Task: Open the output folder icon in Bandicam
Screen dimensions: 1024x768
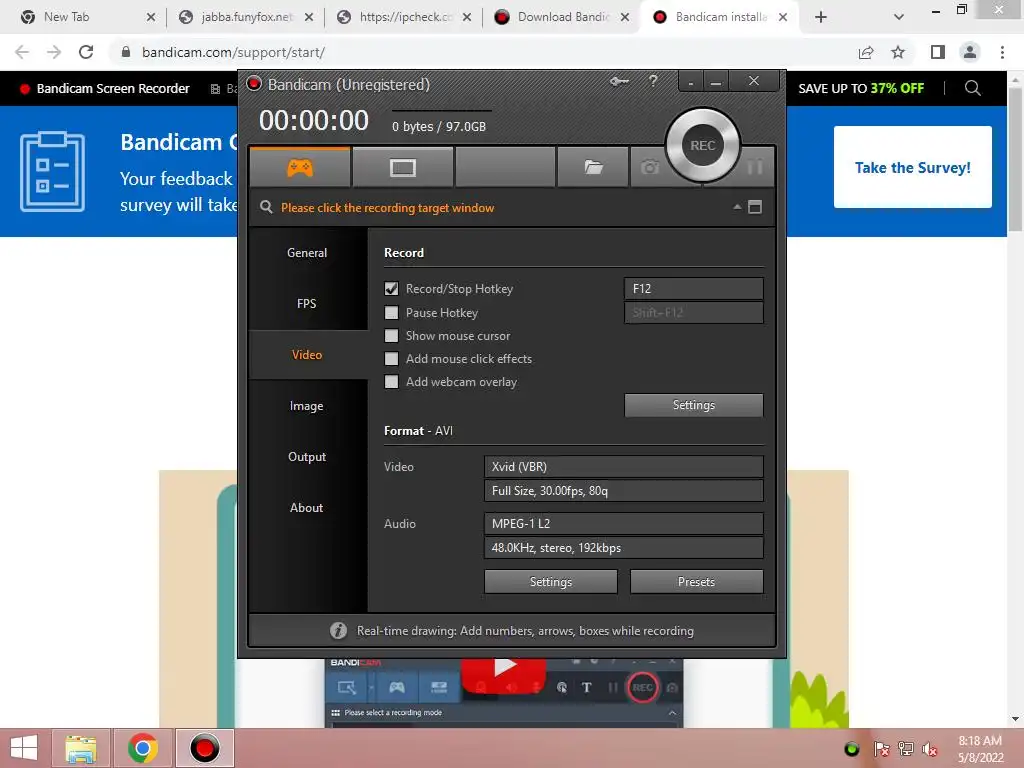Action: click(x=593, y=168)
